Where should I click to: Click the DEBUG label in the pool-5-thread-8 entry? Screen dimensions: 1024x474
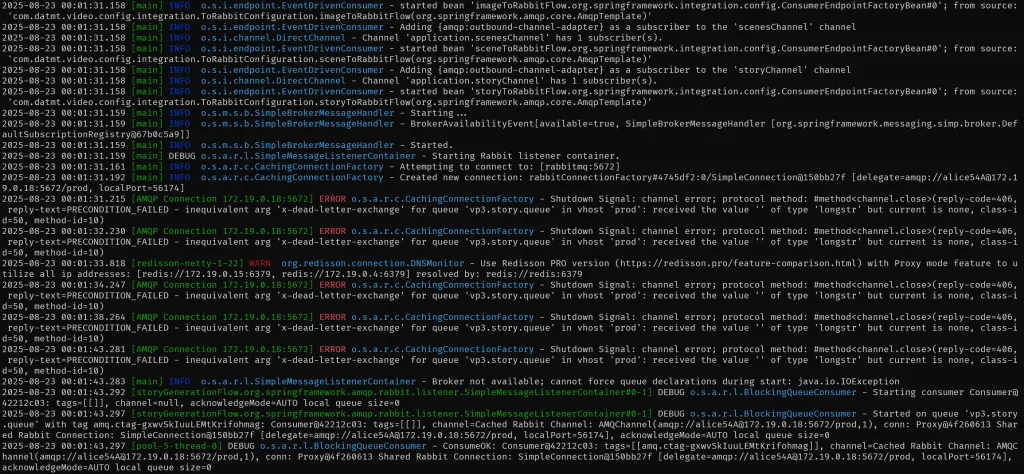coord(241,447)
